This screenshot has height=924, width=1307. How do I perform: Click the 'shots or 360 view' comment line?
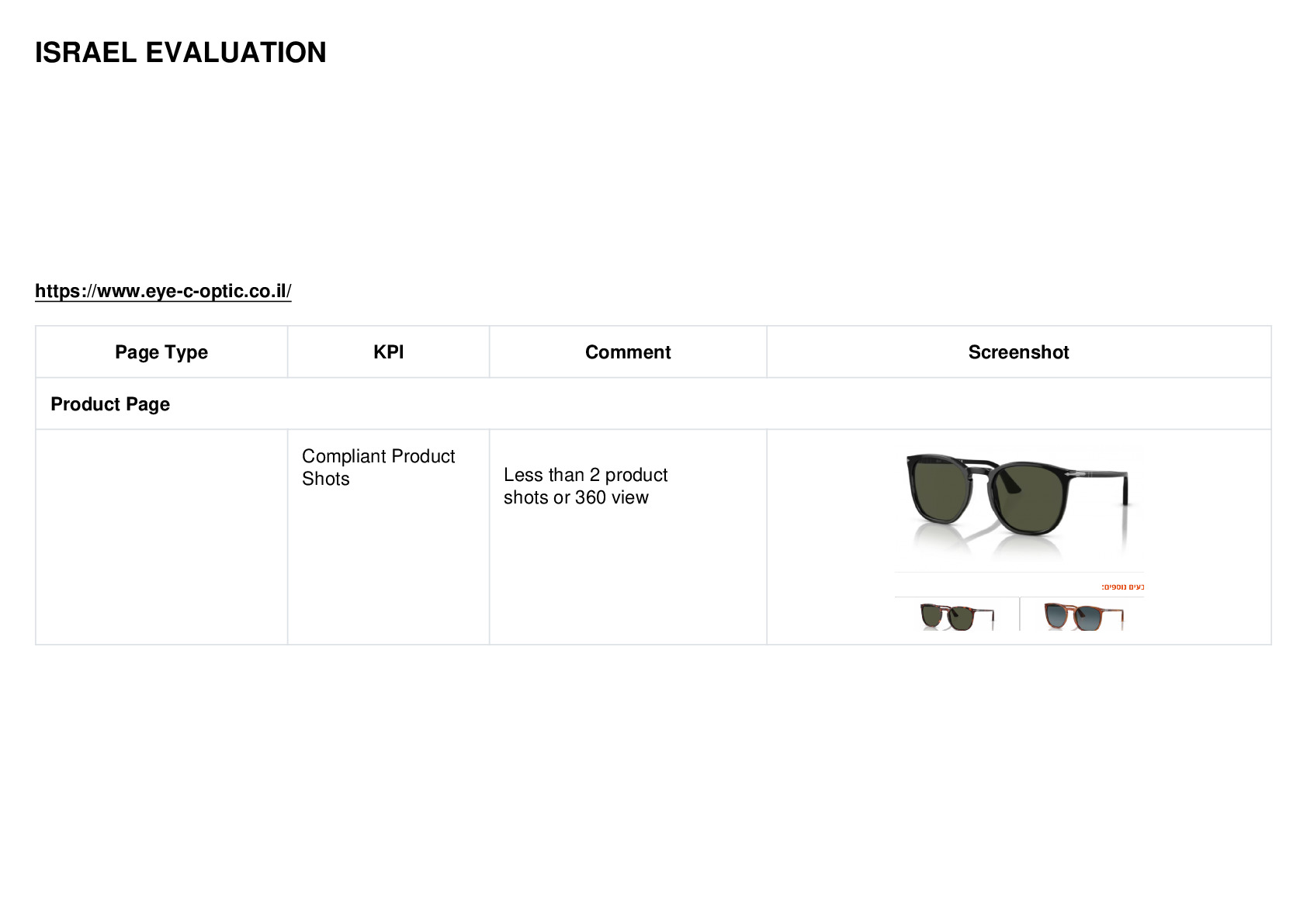576,497
